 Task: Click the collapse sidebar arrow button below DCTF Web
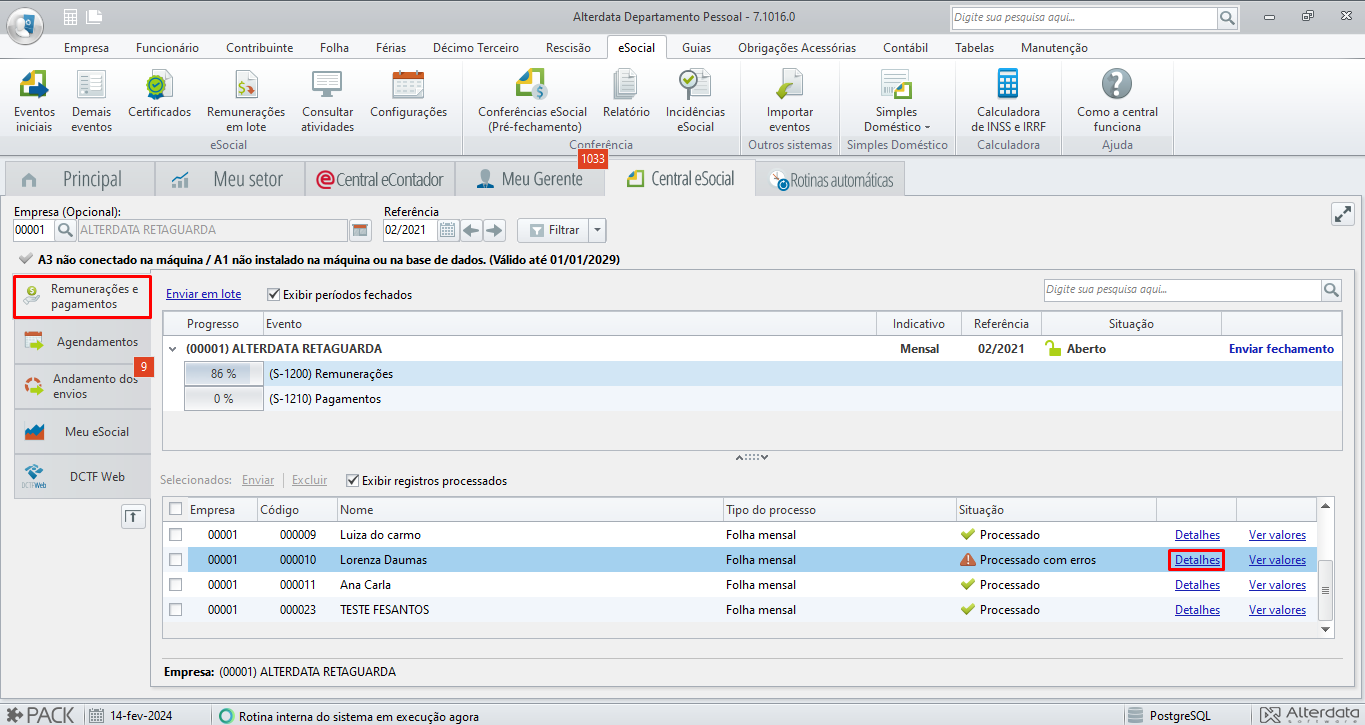tap(132, 516)
